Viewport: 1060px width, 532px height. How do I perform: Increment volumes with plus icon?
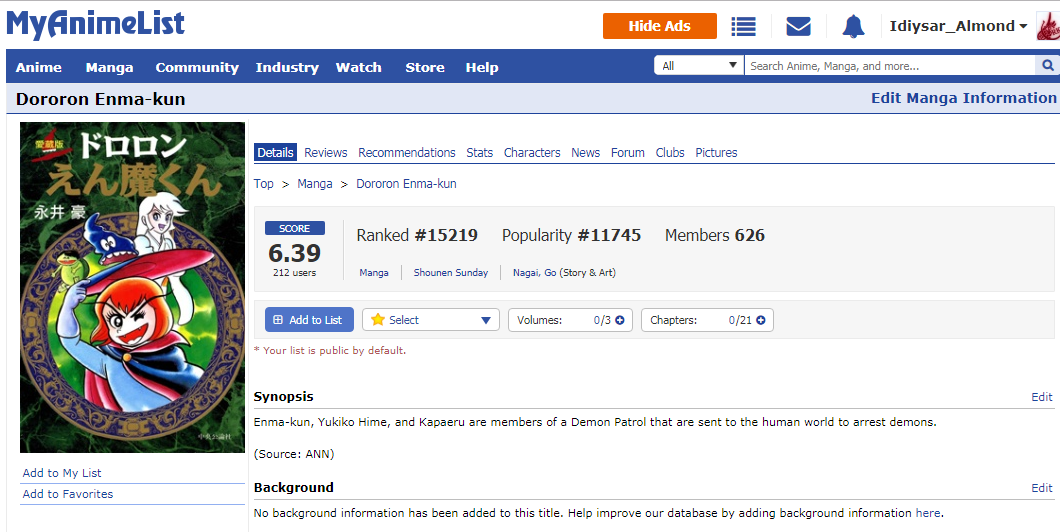pos(619,320)
